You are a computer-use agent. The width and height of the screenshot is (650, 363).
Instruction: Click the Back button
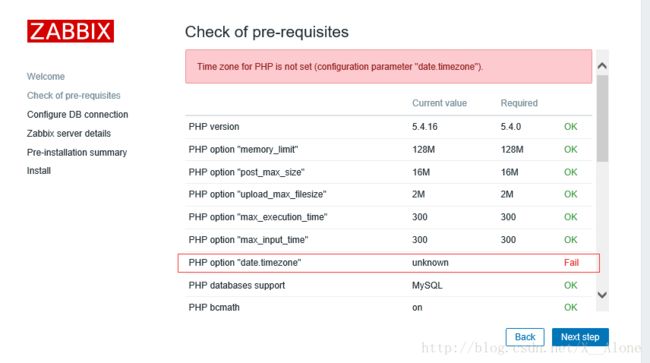525,337
